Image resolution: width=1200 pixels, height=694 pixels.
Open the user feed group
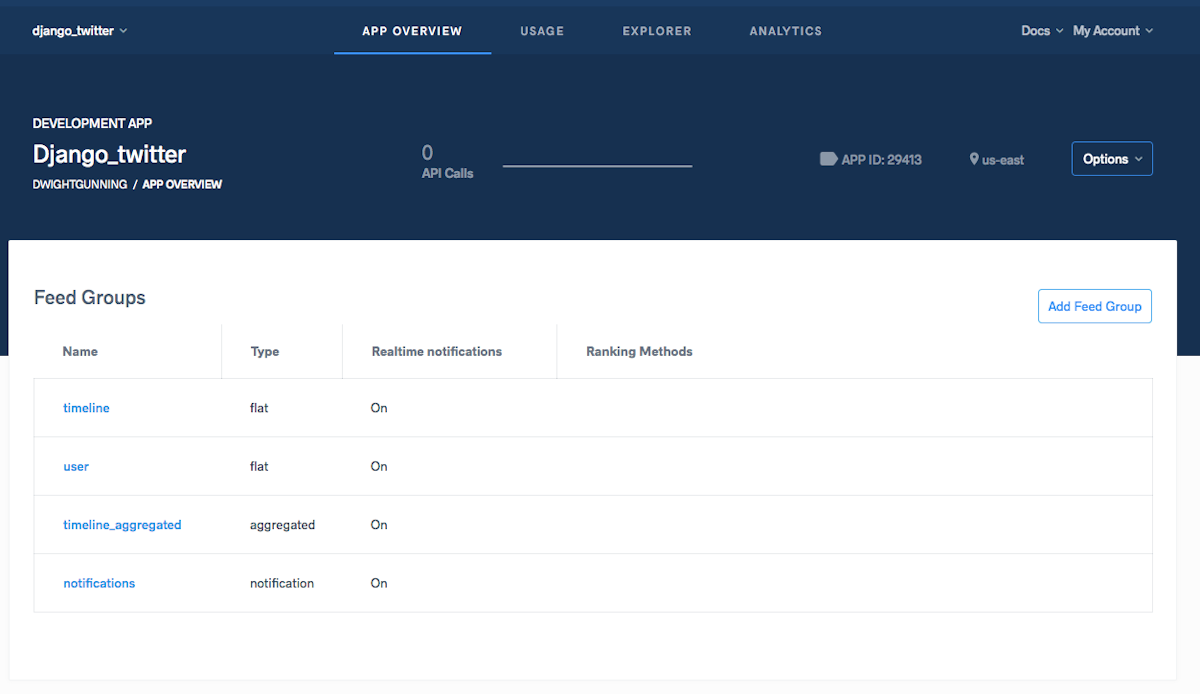76,466
